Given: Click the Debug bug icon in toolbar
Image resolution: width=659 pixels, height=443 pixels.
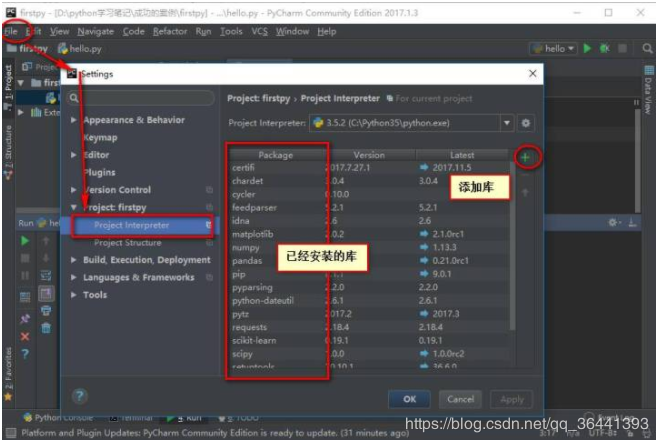Looking at the screenshot, I should click(x=604, y=49).
